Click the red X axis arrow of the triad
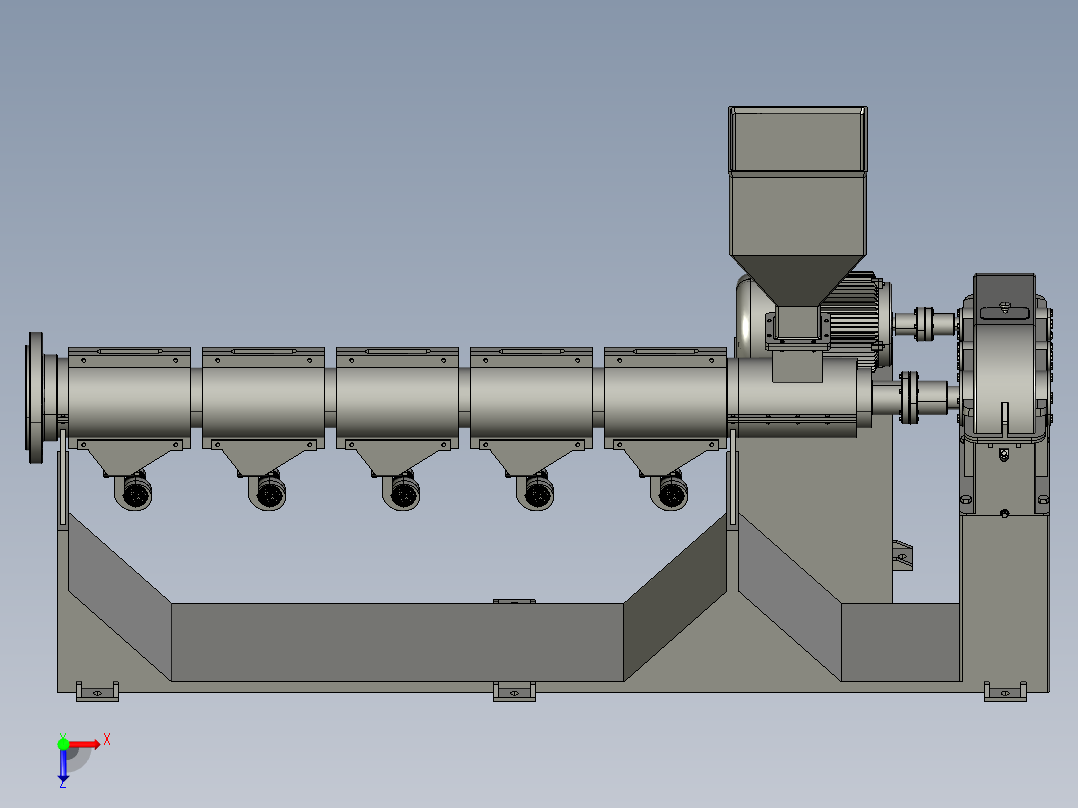Image resolution: width=1078 pixels, height=808 pixels. coord(84,744)
